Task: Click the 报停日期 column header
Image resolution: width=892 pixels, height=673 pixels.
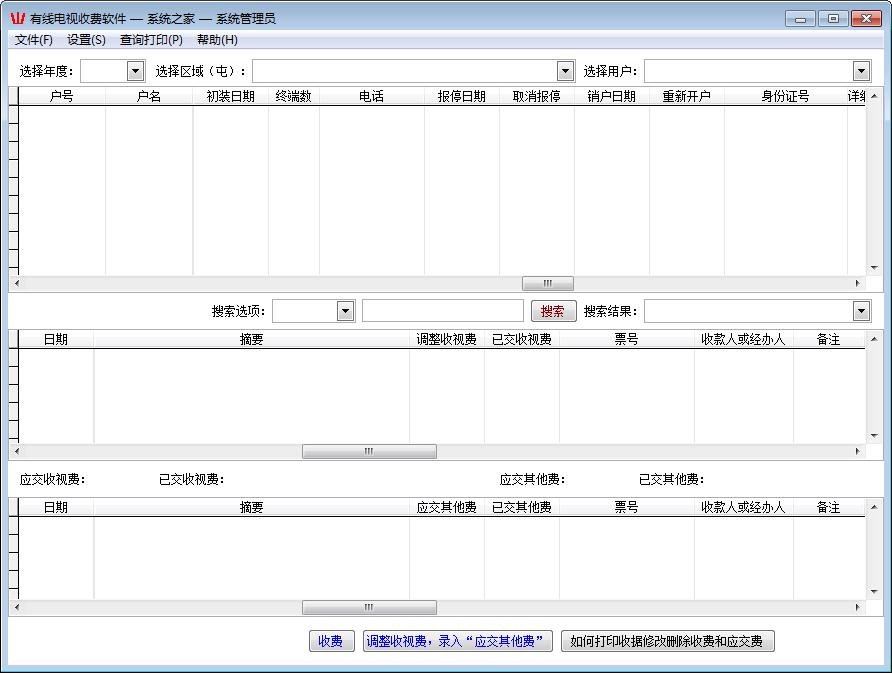Action: (461, 96)
